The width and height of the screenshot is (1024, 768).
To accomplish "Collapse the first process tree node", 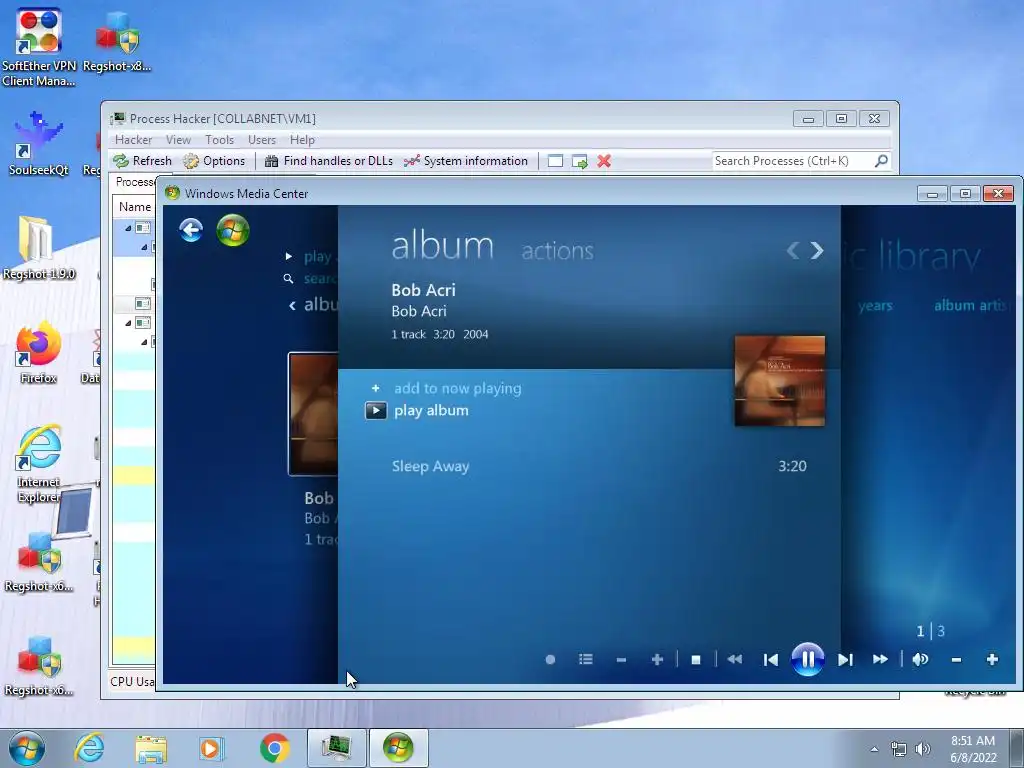I will (128, 228).
